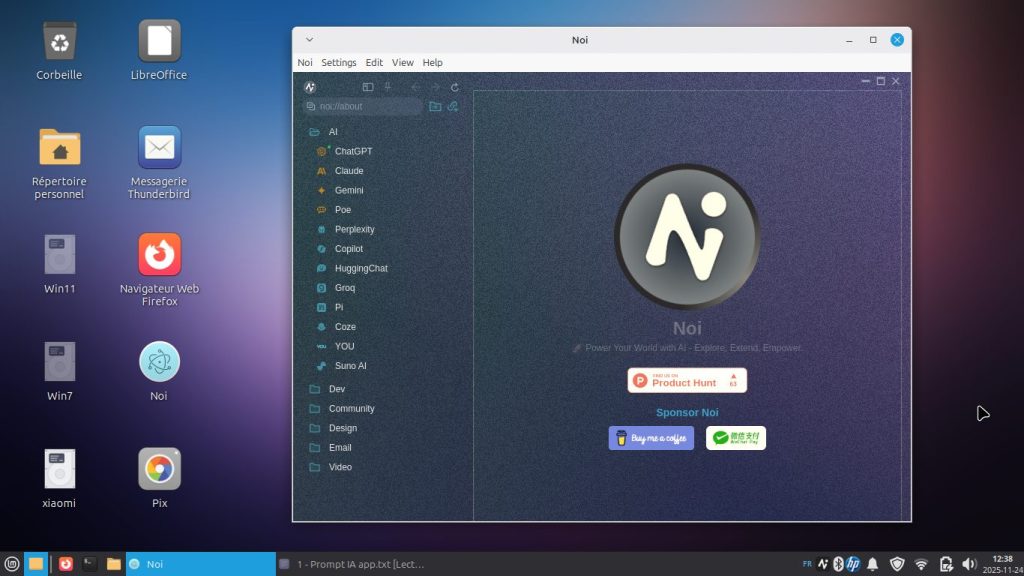This screenshot has height=576, width=1024.
Task: Open the Pix desktop icon
Action: point(159,469)
